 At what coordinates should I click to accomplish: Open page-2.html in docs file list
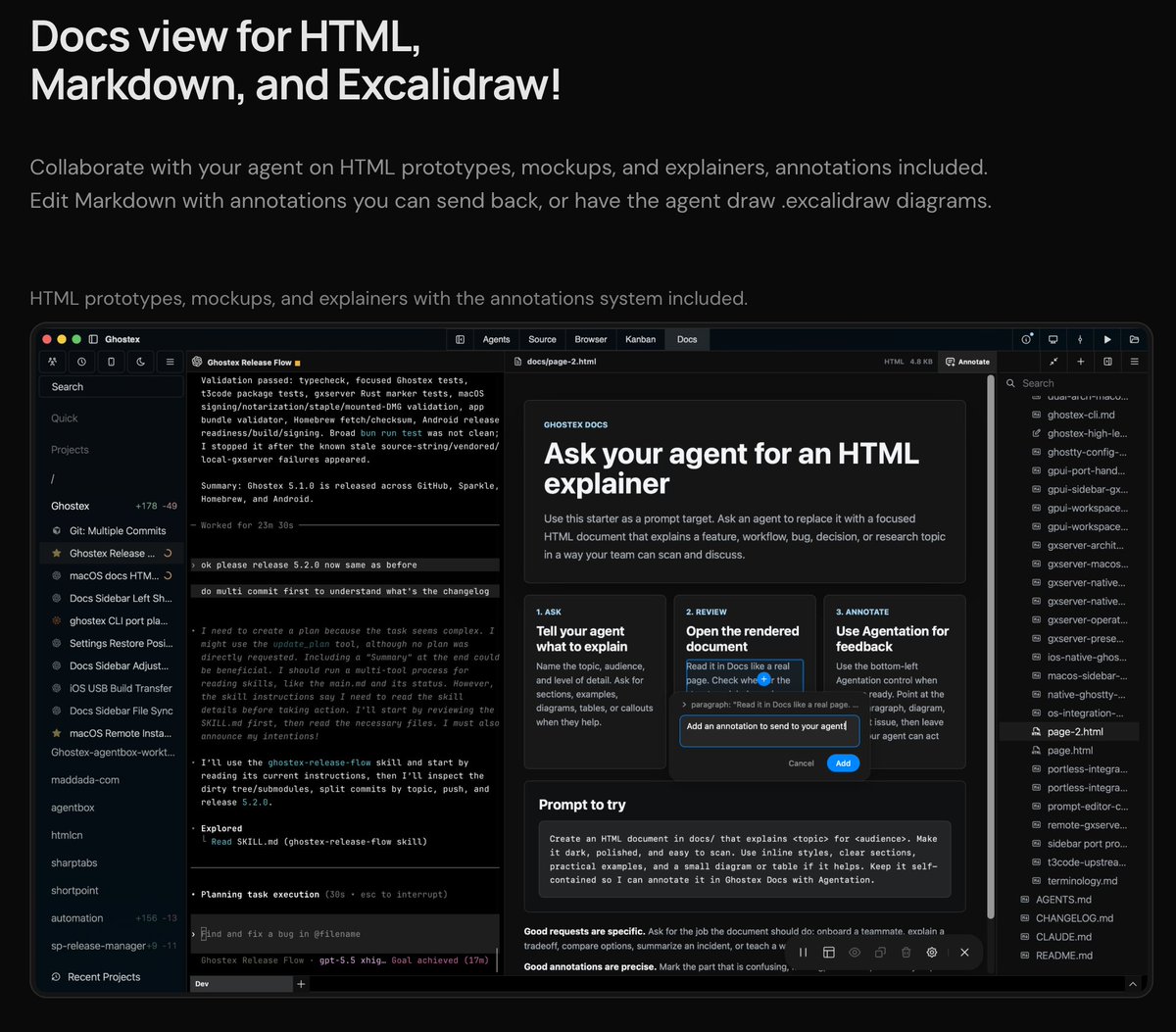click(1071, 731)
